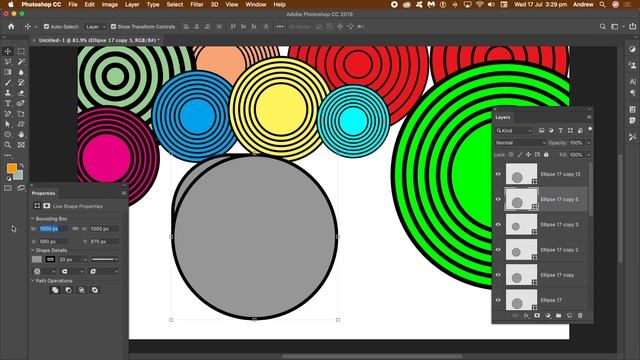Click the Layers panel tab
The width and height of the screenshot is (640, 360).
pos(502,117)
